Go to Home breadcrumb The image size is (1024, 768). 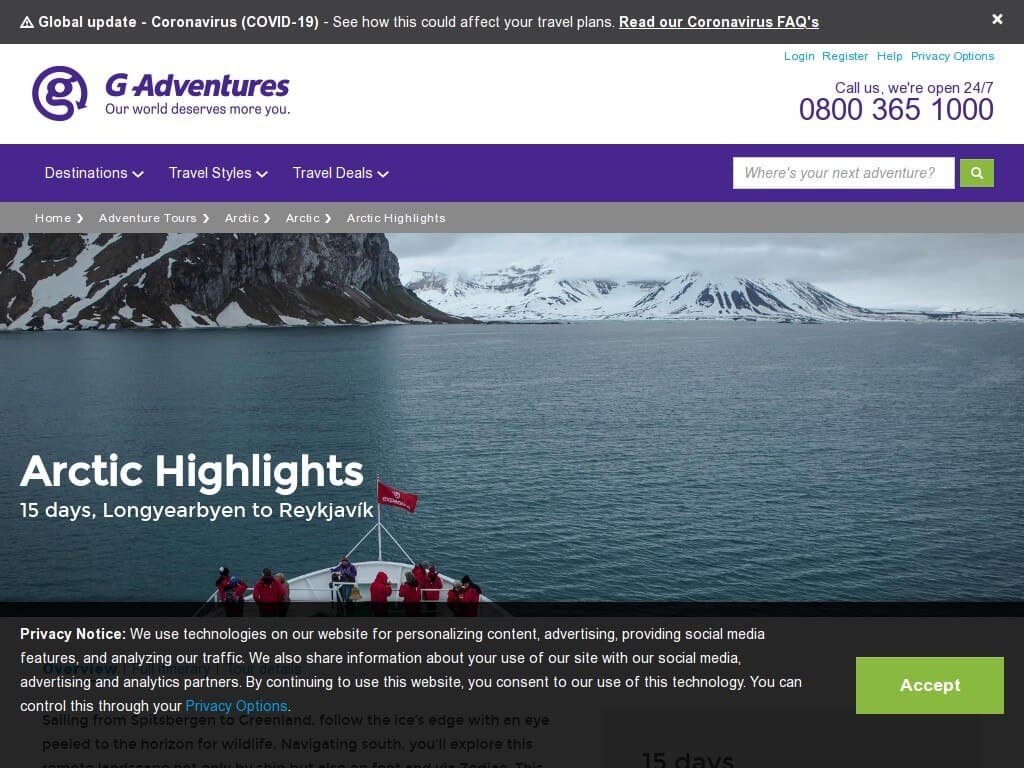coord(53,218)
